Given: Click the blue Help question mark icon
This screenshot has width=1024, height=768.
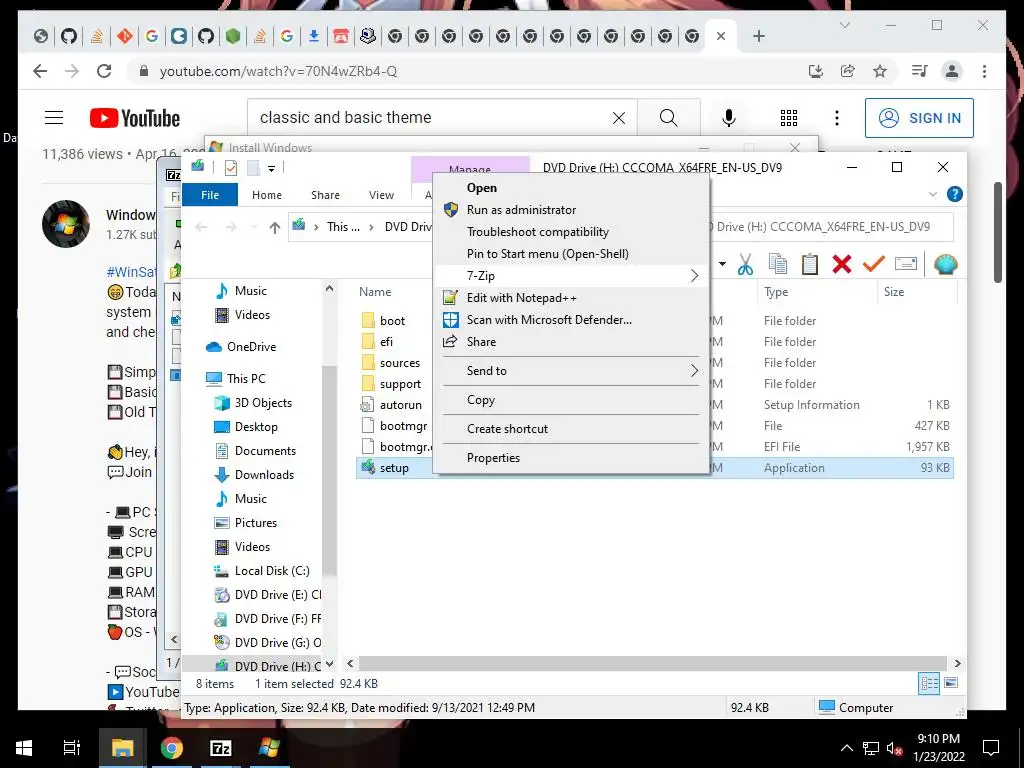Looking at the screenshot, I should click(x=954, y=194).
